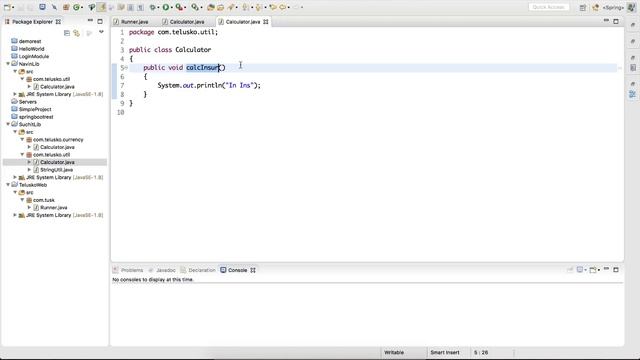This screenshot has width=640, height=360.
Task: Click the green Spring 'G' toolbar icon
Action: coord(76,7)
